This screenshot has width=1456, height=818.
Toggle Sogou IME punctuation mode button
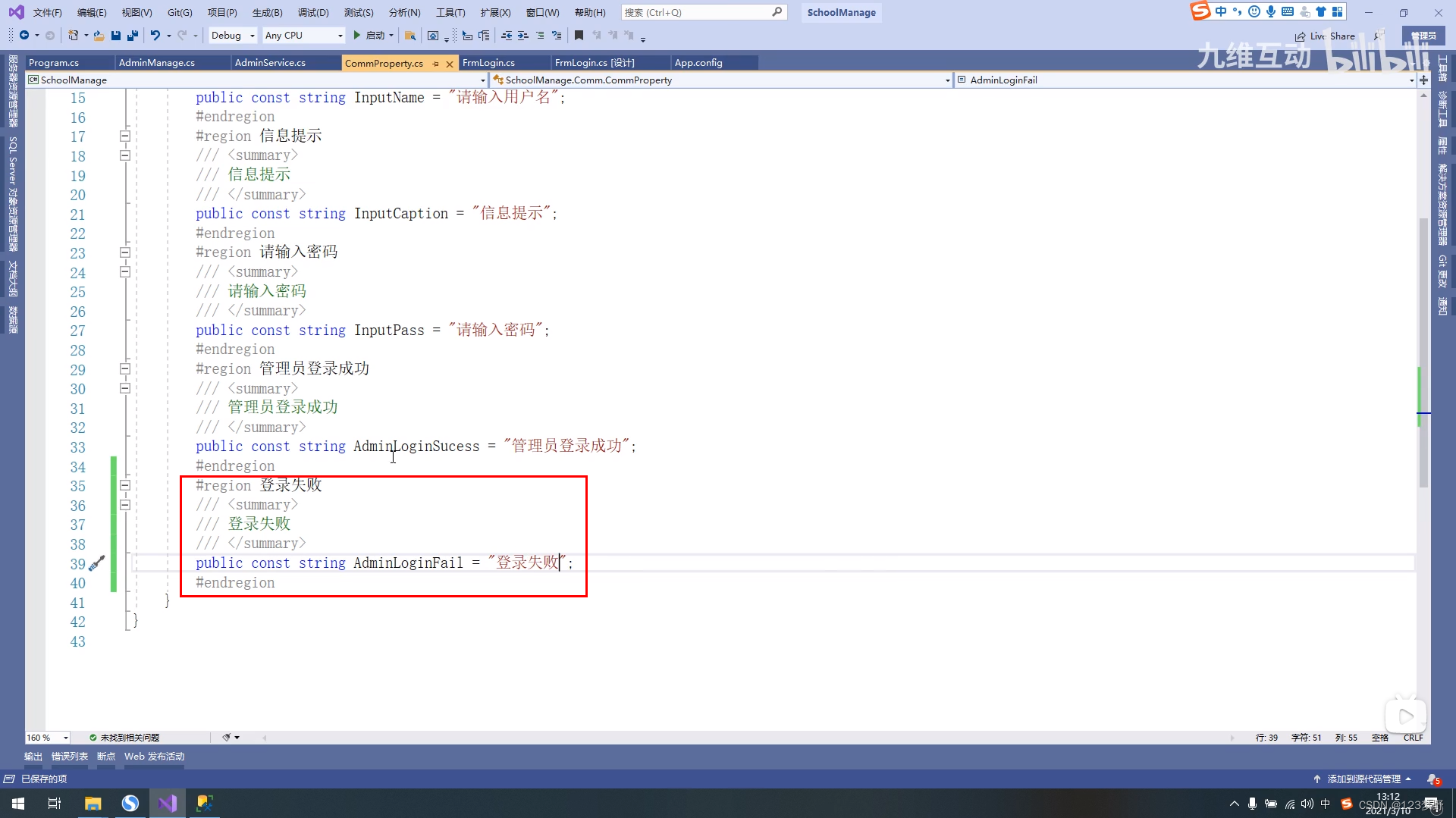[x=1238, y=11]
